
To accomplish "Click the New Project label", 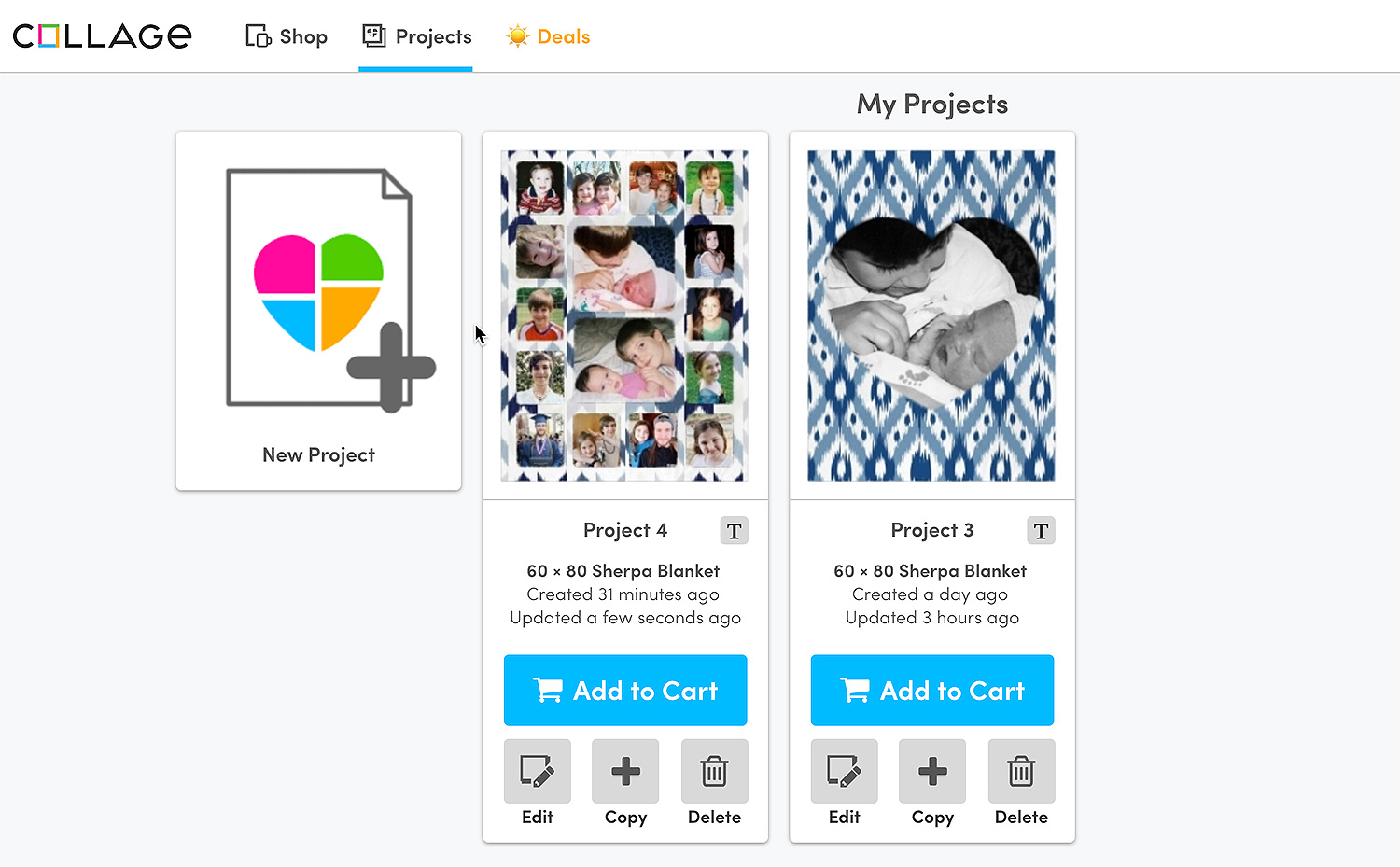I will [x=318, y=454].
